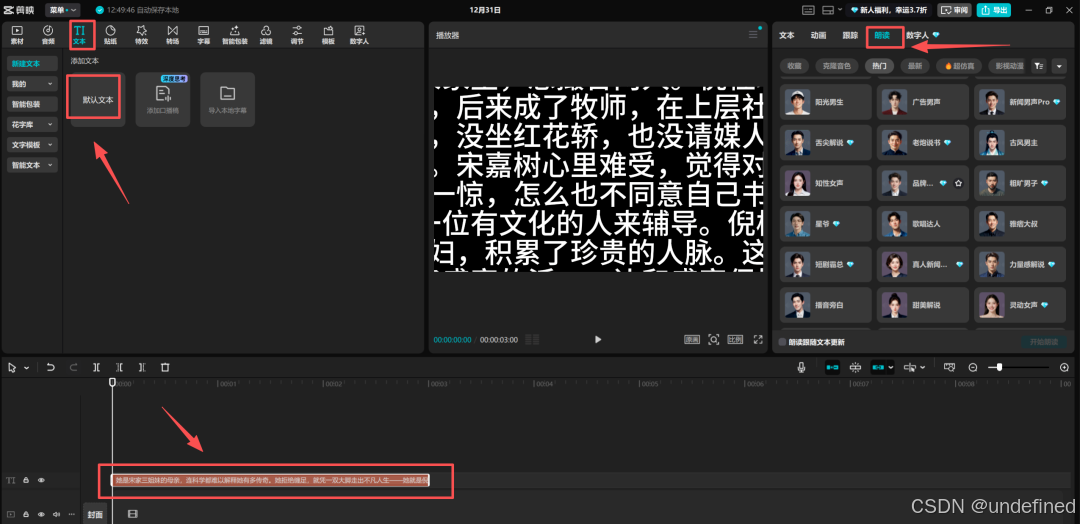Click the 导出 export button
Viewport: 1080px width, 524px height.
click(994, 10)
